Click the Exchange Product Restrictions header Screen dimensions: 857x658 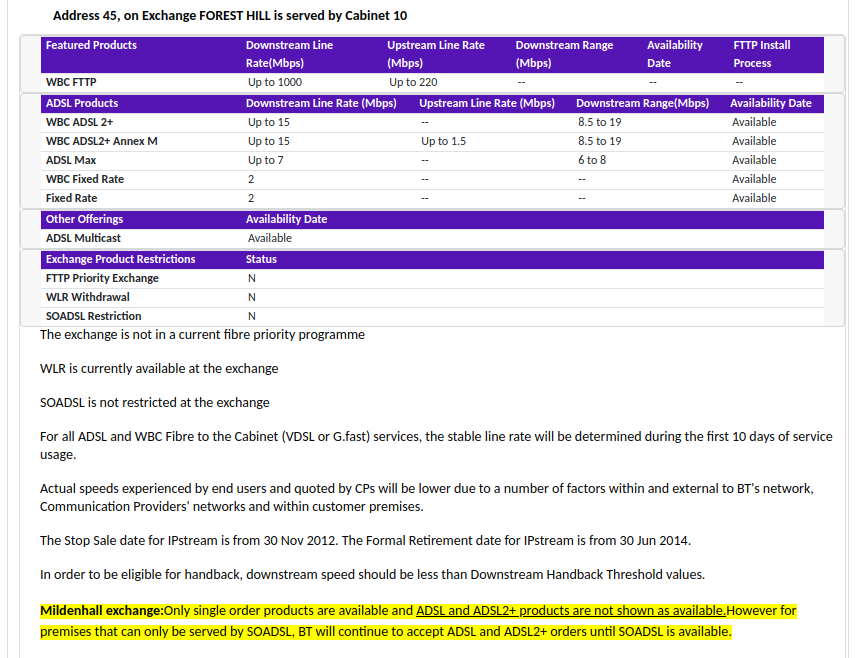[x=120, y=259]
